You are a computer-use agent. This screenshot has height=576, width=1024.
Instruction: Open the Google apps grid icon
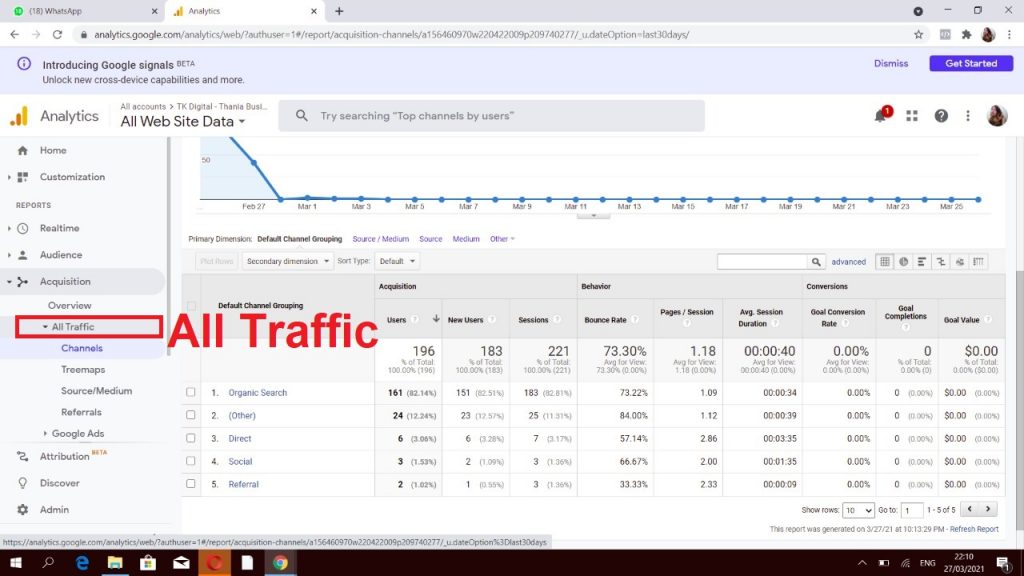click(912, 116)
